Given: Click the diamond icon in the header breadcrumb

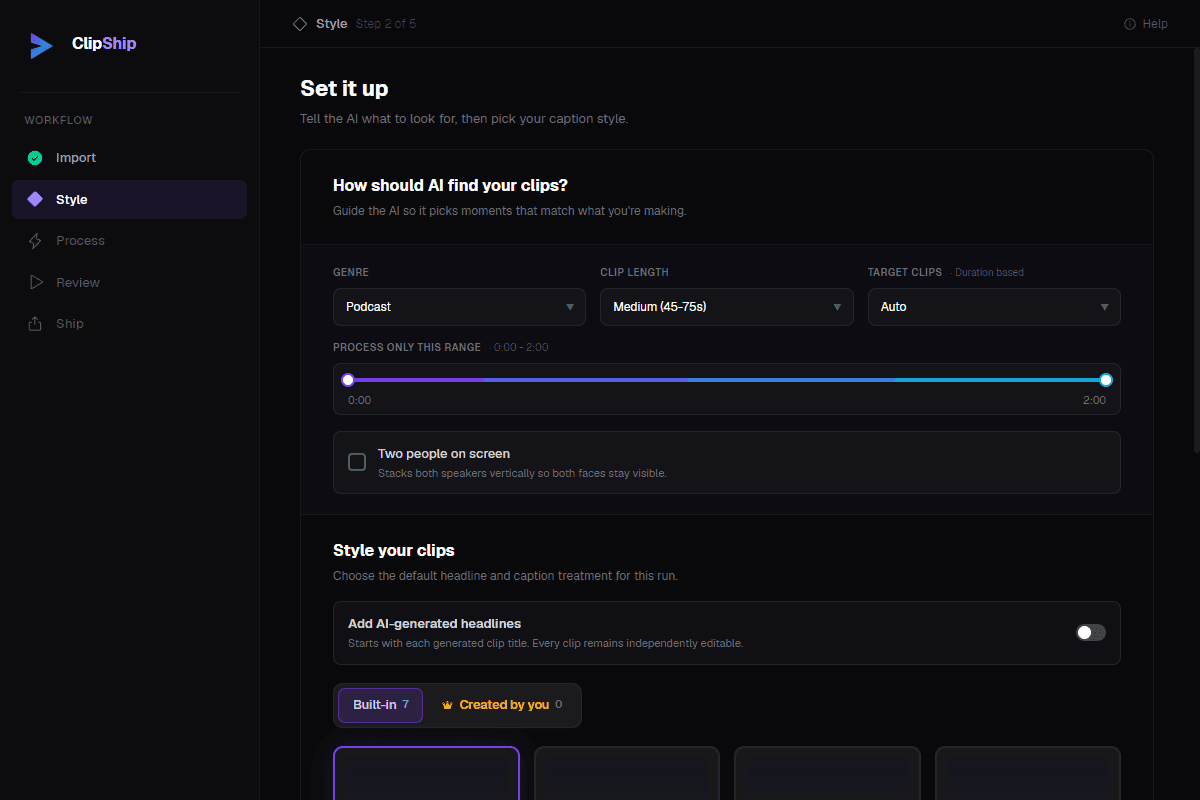Looking at the screenshot, I should click(x=300, y=24).
